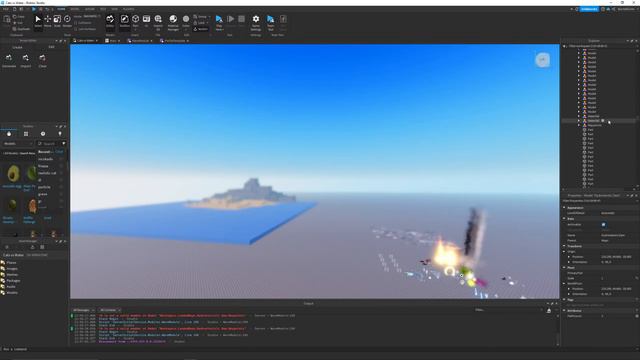Open the Toolbox Marketplace tab icon
640x360 pixels.
[9, 134]
